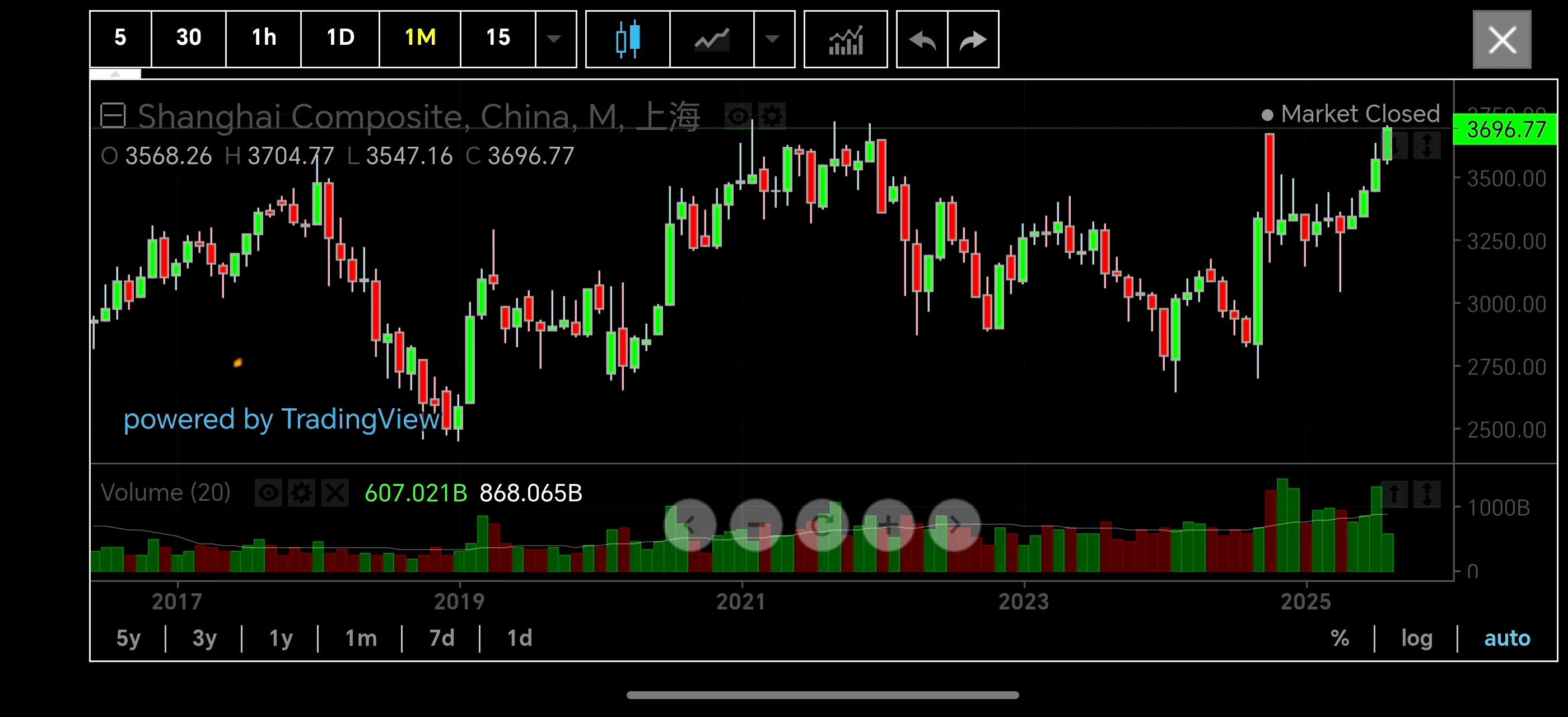Toggle Volume indicator visibility eye
Screen dimensions: 1568x717
click(x=268, y=492)
